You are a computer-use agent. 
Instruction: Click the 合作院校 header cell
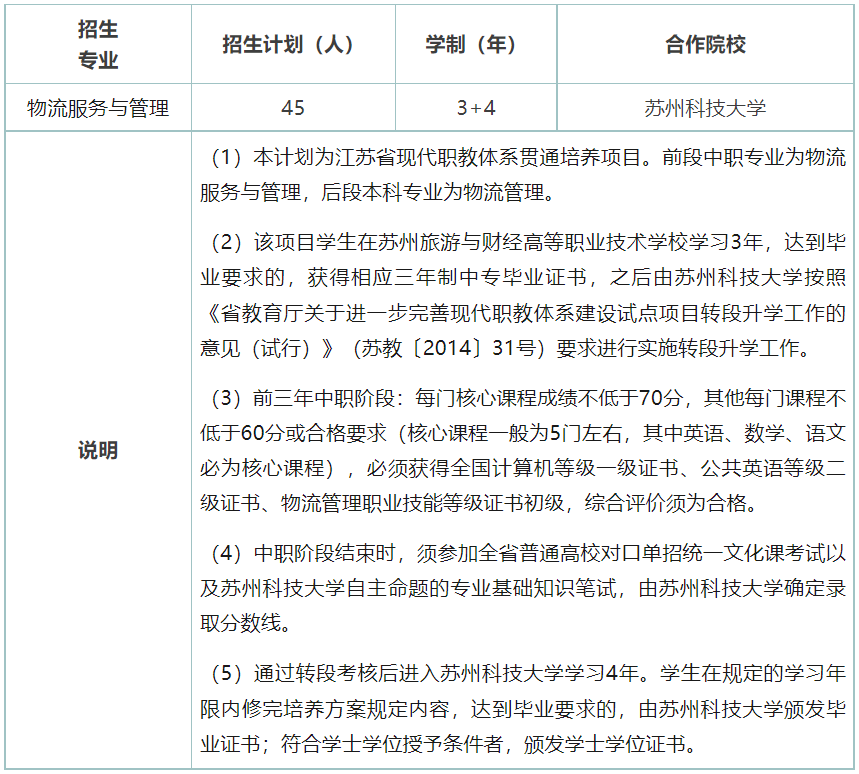click(x=705, y=44)
